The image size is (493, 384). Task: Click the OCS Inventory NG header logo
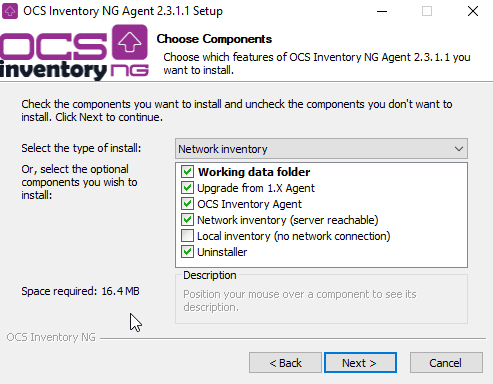[x=74, y=52]
